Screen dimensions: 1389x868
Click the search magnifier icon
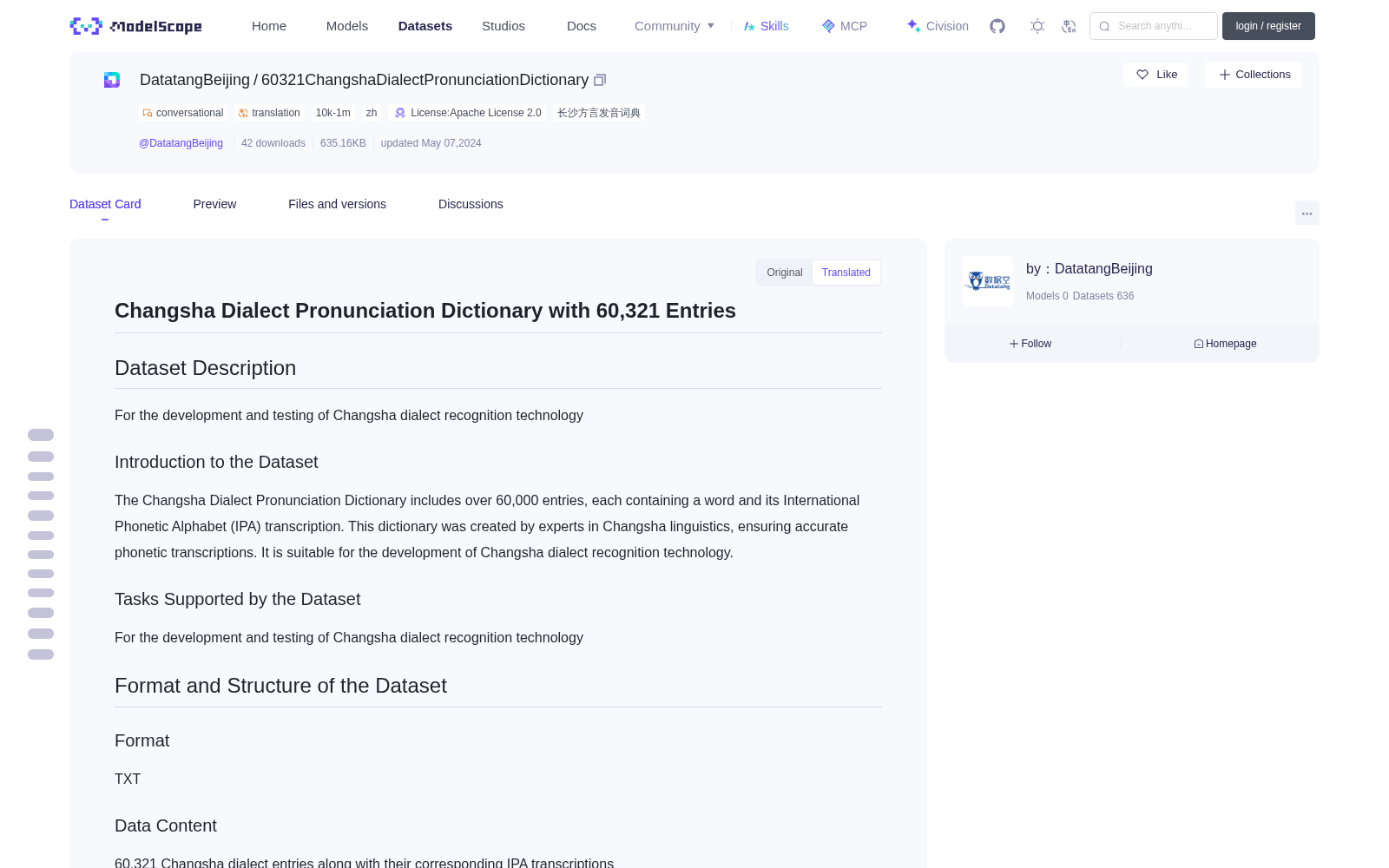(x=1104, y=26)
